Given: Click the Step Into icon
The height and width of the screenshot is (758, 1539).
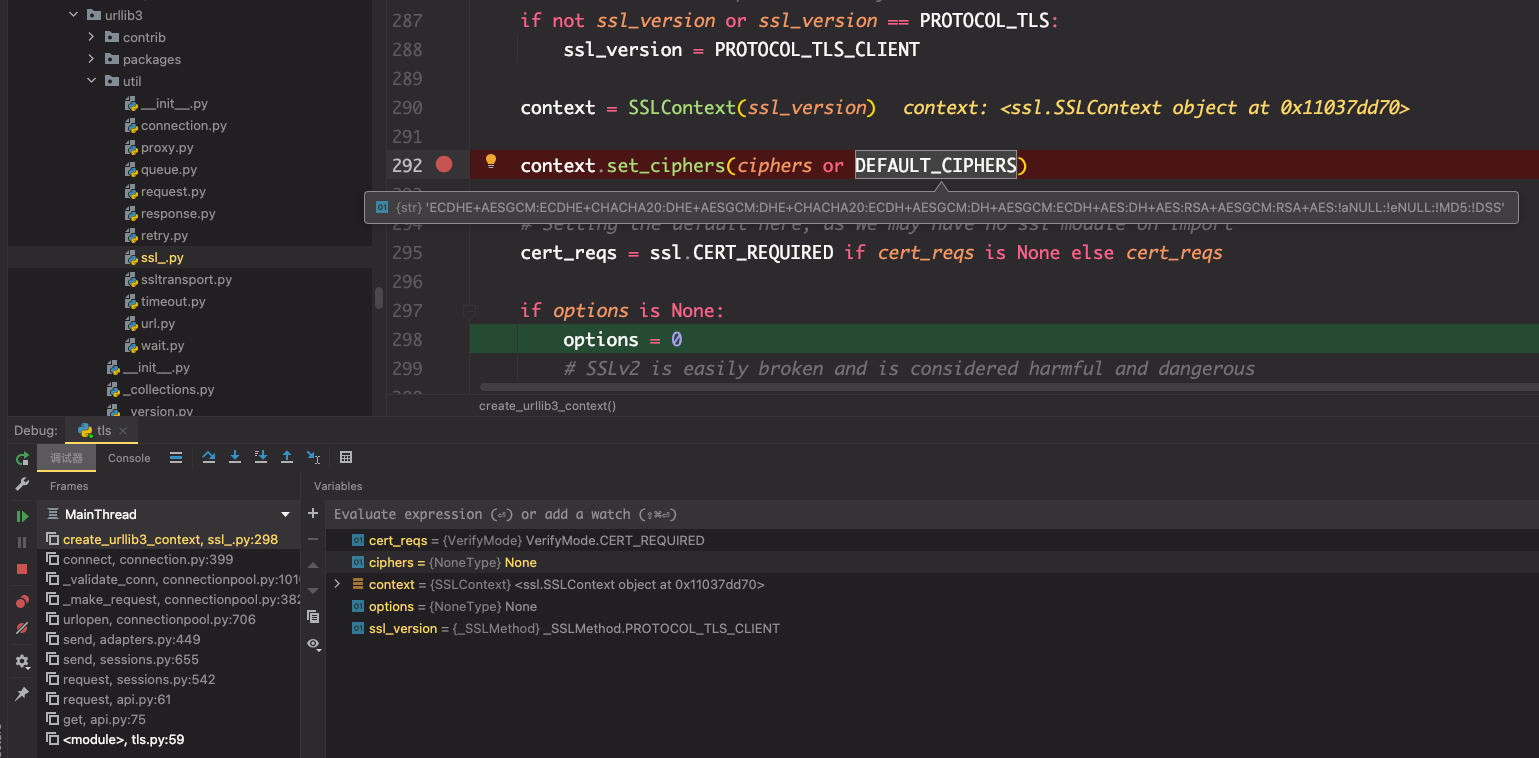Looking at the screenshot, I should pyautogui.click(x=235, y=457).
